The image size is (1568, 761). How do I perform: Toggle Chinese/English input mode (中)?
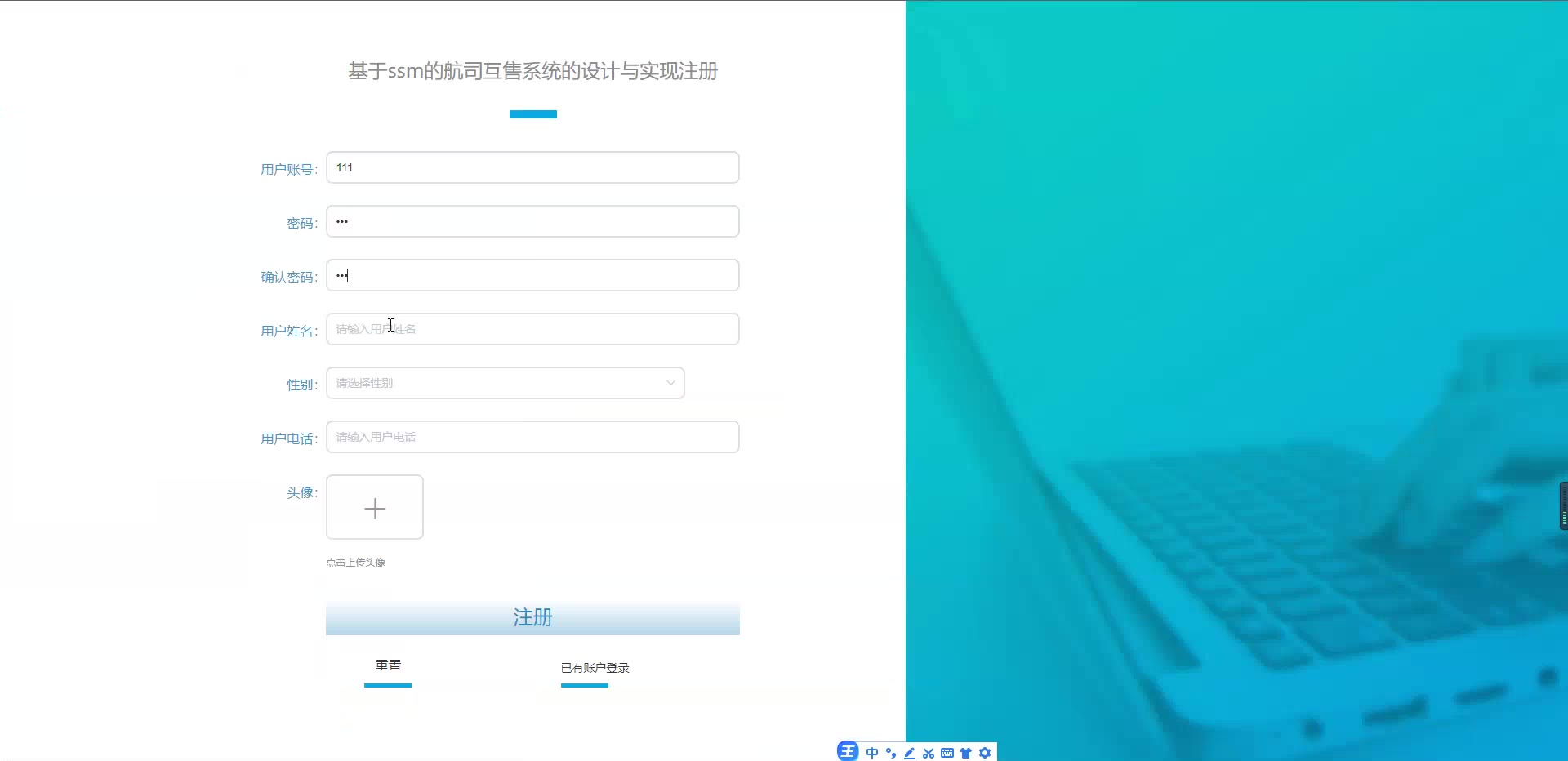pyautogui.click(x=872, y=753)
